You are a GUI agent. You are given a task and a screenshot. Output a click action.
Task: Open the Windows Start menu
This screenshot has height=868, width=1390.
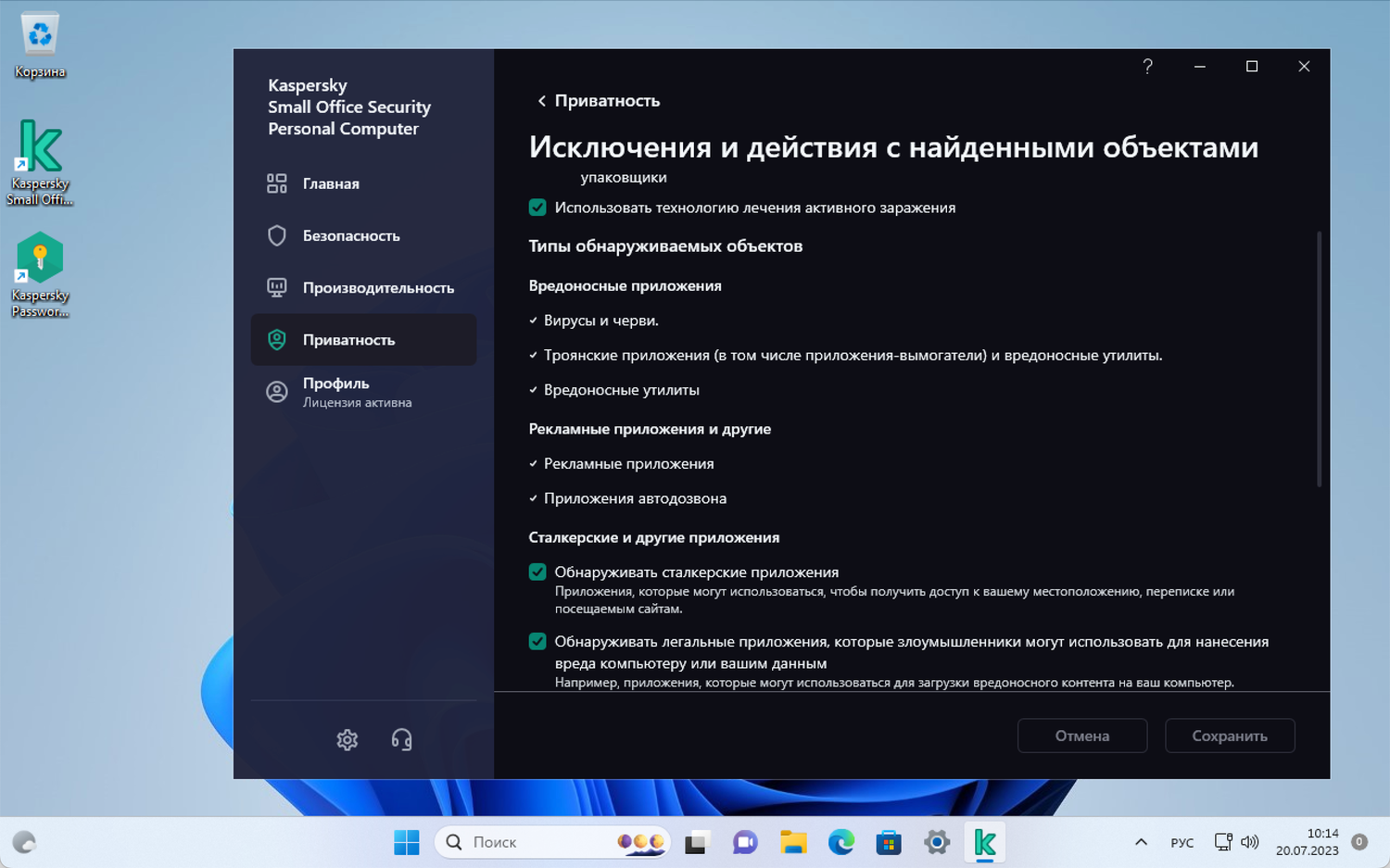406,842
